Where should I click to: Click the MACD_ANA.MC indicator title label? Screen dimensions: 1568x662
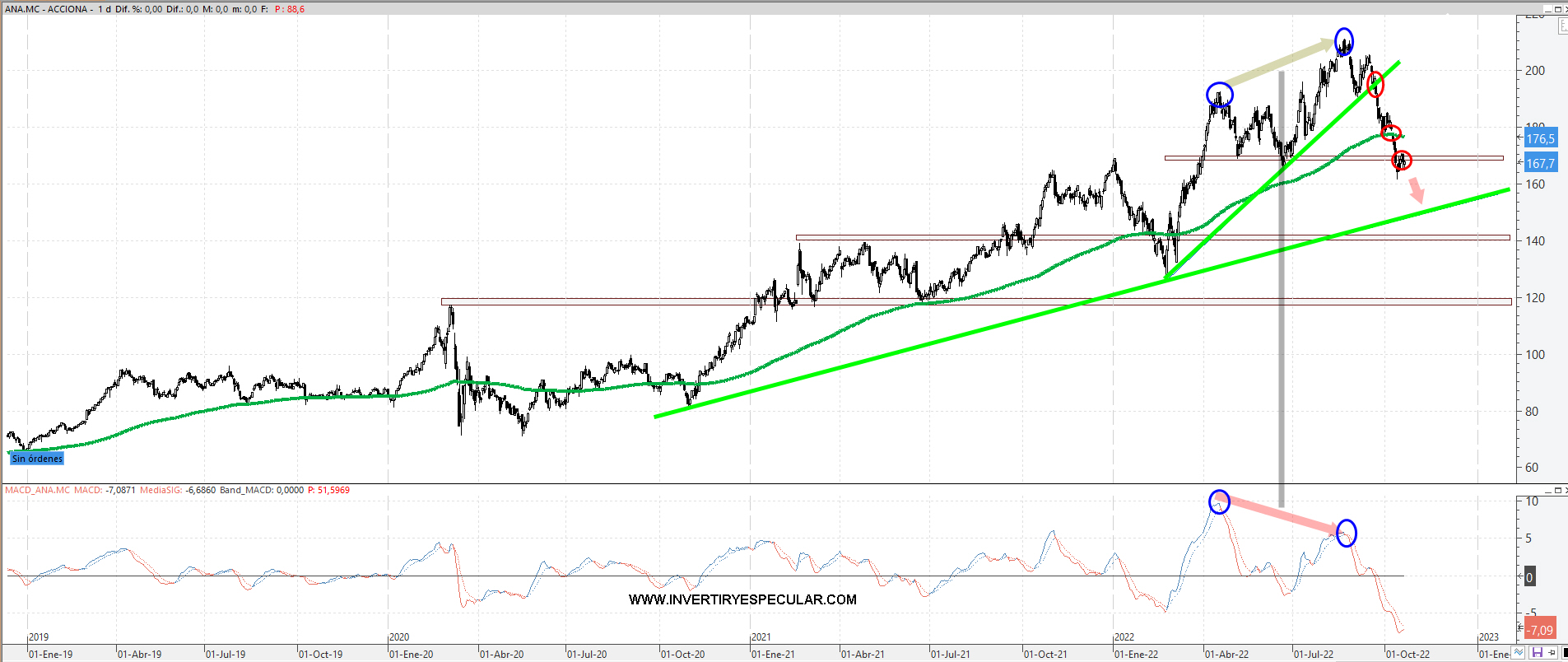pos(38,490)
